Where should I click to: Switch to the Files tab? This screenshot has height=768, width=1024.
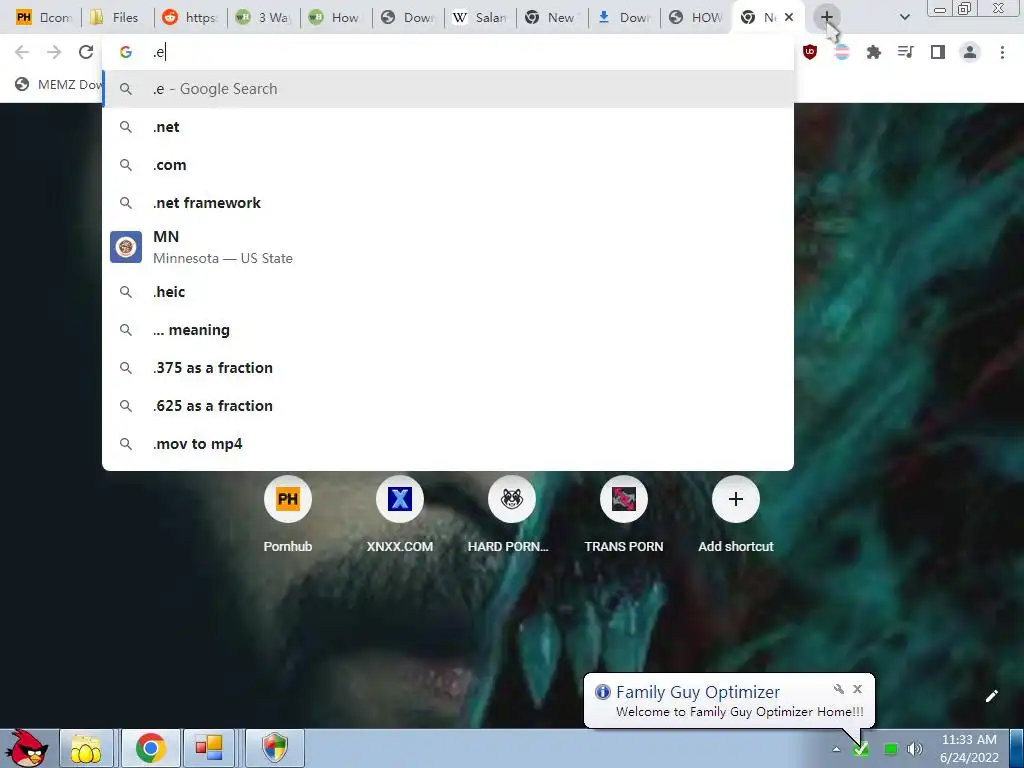click(117, 18)
